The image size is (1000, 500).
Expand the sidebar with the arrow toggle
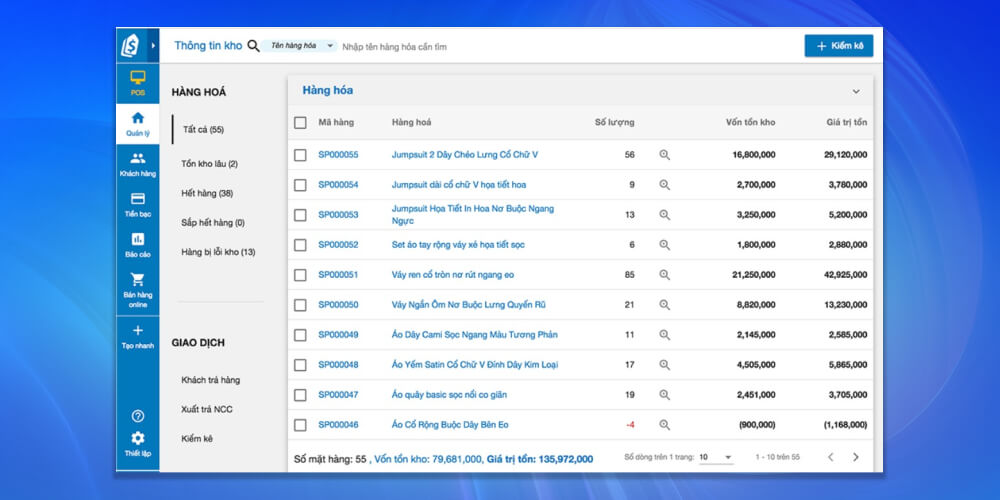click(x=153, y=45)
